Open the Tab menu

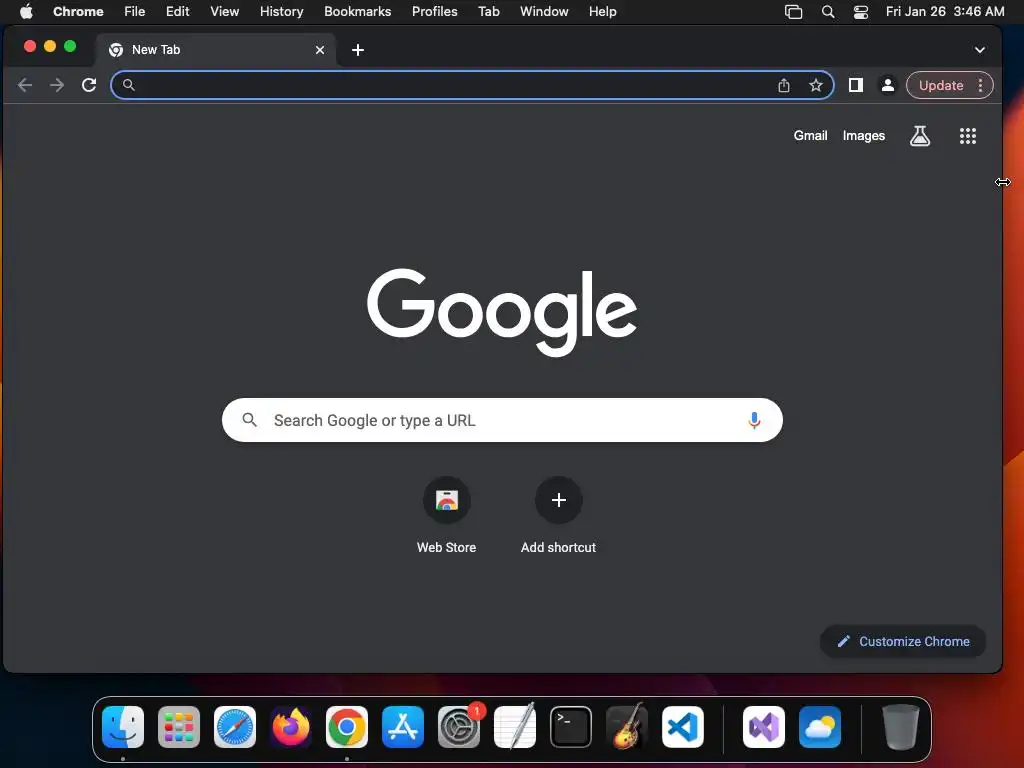pyautogui.click(x=488, y=11)
